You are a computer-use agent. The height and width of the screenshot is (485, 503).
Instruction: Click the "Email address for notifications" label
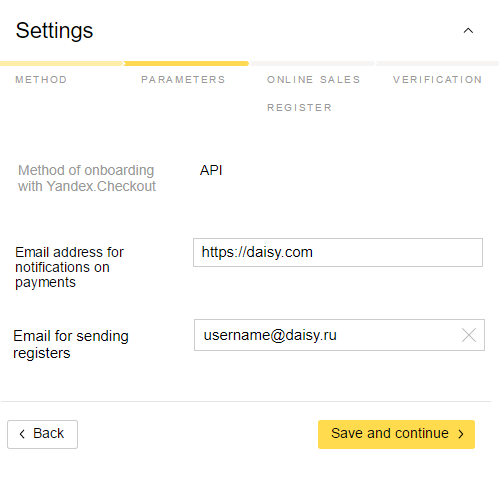pyautogui.click(x=69, y=267)
